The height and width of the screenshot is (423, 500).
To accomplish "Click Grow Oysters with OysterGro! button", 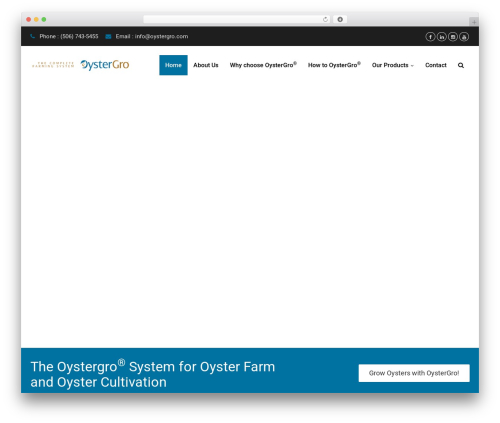I will 414,373.
